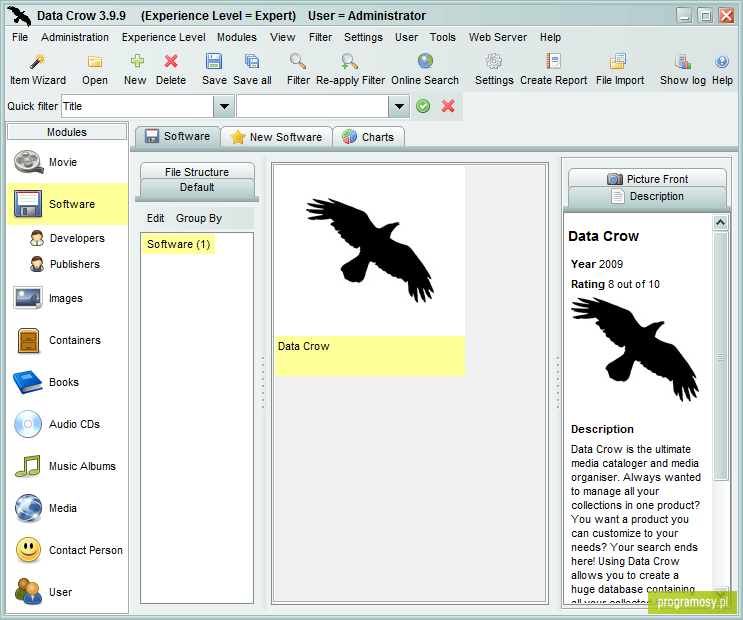Open the View menu

283,37
